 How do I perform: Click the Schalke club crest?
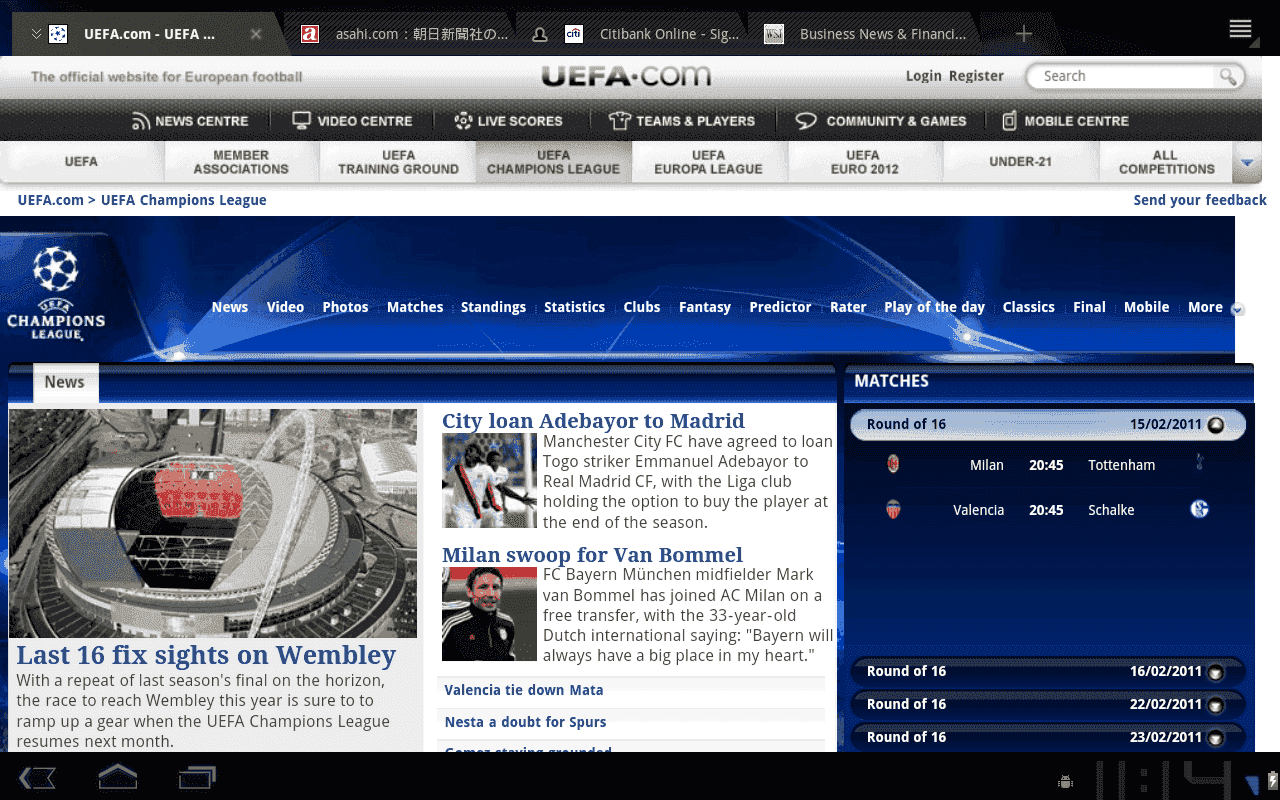pyautogui.click(x=1199, y=509)
